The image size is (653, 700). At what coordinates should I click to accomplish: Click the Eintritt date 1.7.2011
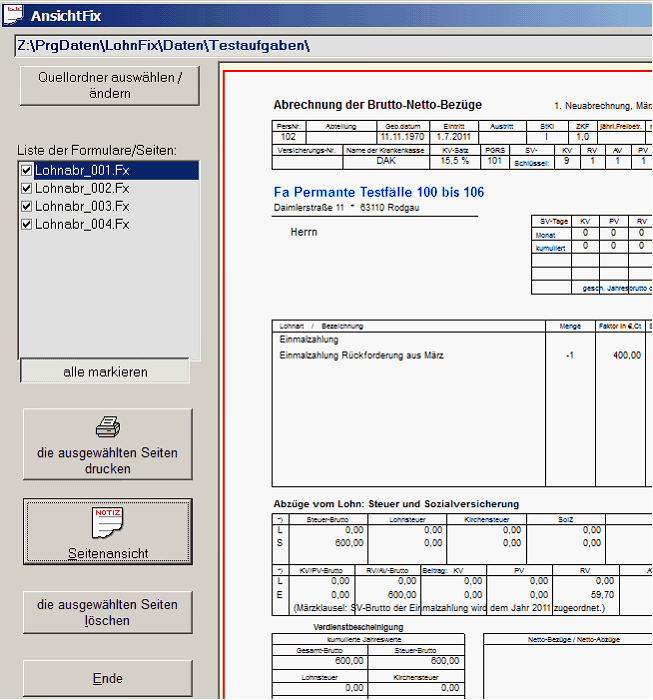453,137
